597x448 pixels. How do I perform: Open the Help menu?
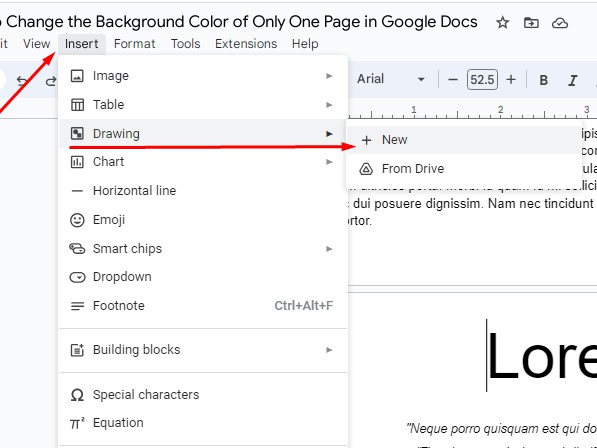[x=305, y=44]
